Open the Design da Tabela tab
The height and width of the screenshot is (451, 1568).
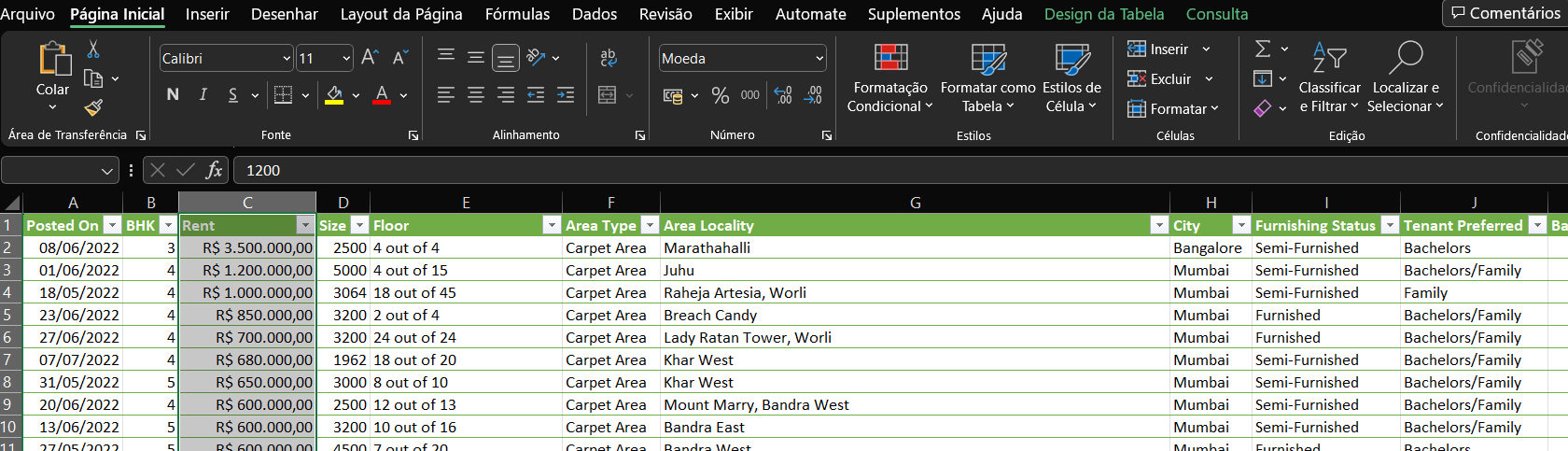(1104, 14)
